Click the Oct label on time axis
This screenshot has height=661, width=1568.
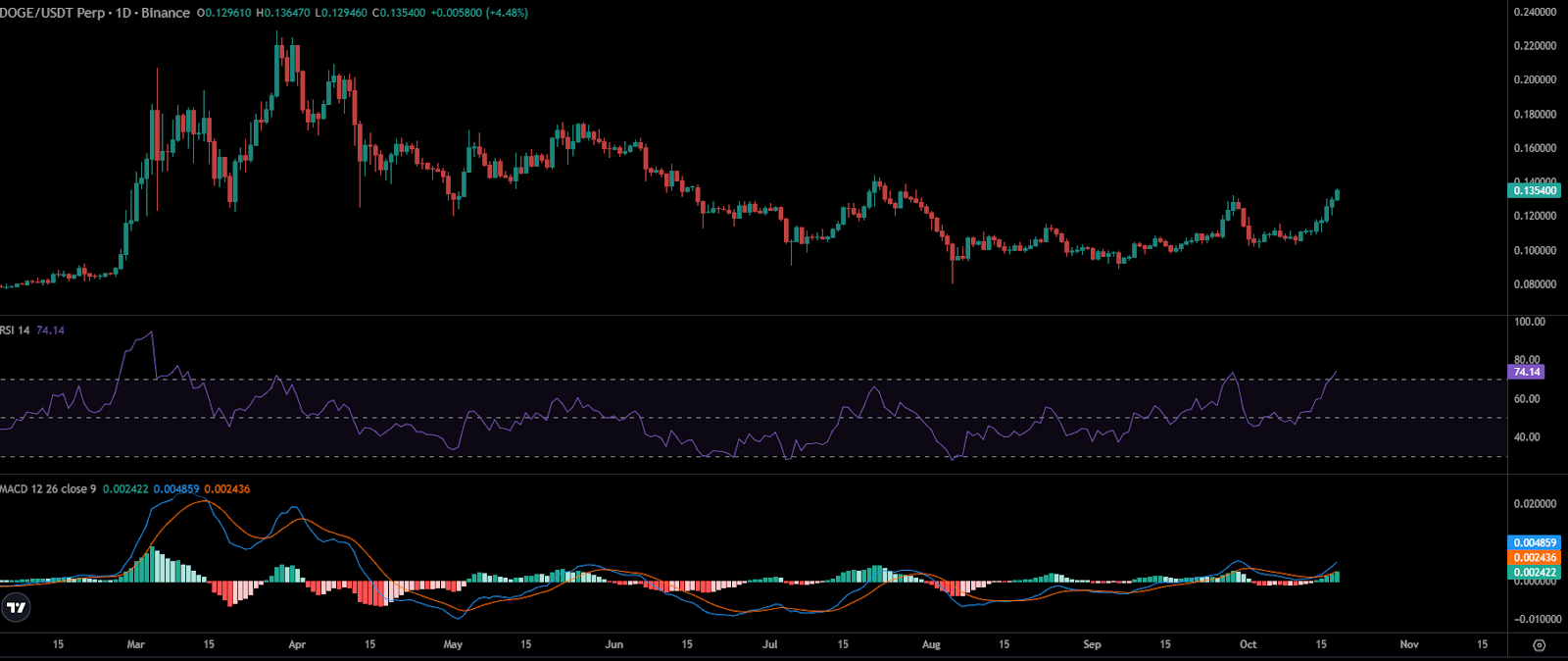click(1248, 645)
